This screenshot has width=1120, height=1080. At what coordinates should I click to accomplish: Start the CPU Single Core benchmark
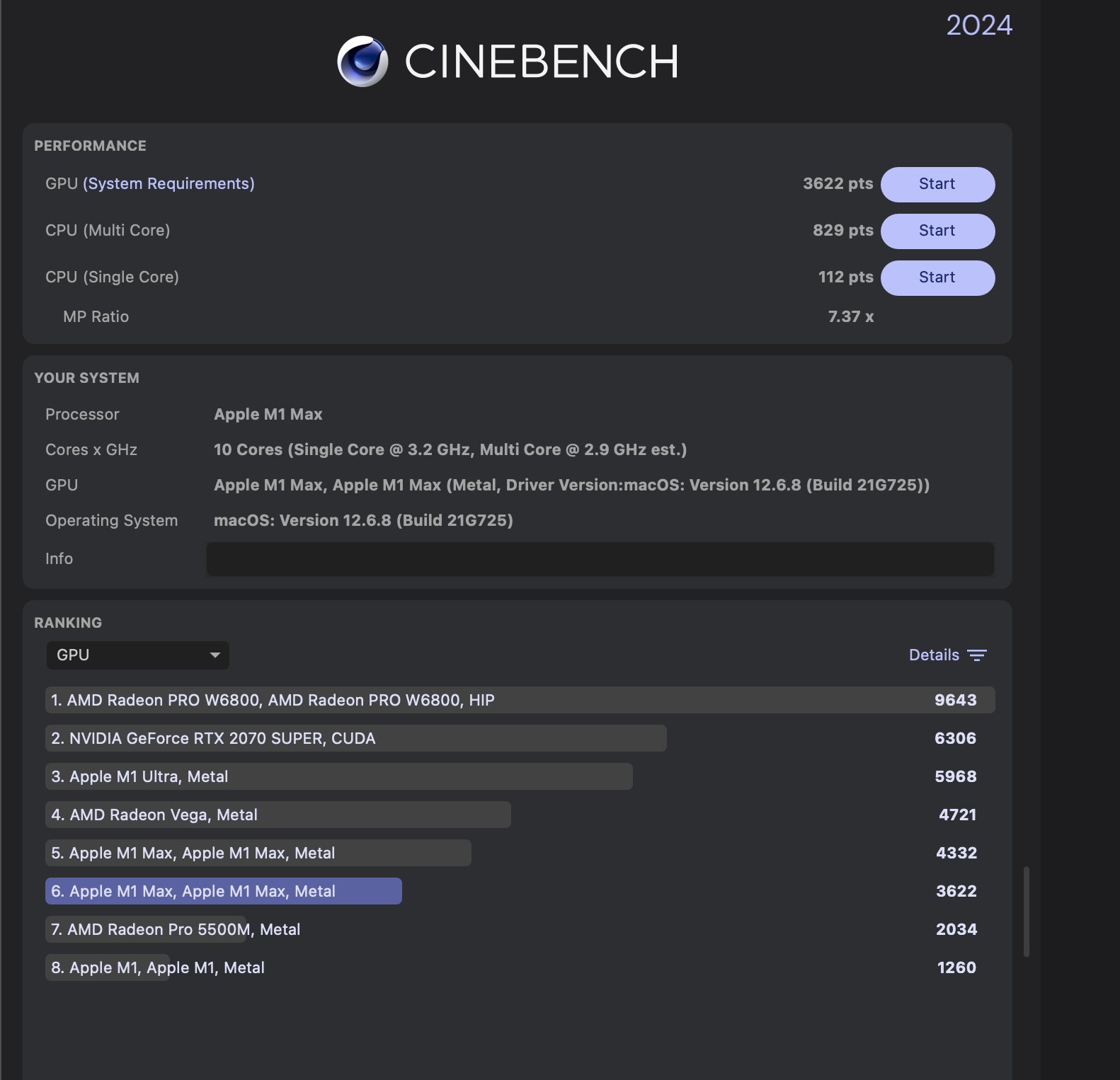(x=937, y=277)
